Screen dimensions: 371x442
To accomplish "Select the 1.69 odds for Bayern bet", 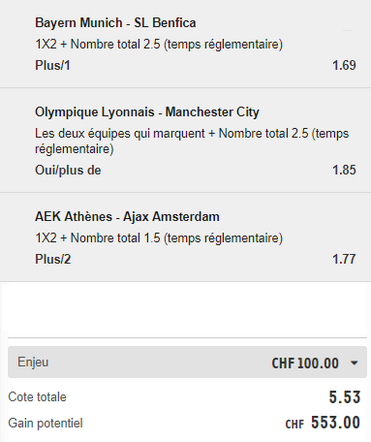I will point(344,65).
